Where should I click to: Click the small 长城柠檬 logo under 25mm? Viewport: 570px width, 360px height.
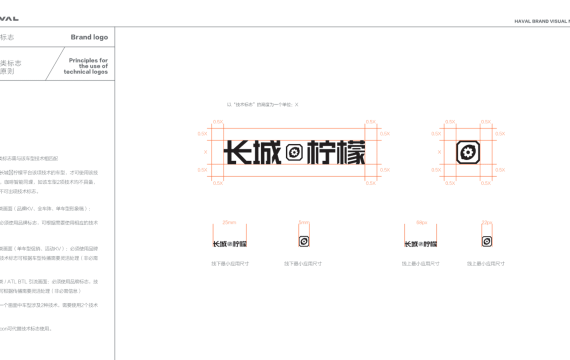click(x=230, y=244)
